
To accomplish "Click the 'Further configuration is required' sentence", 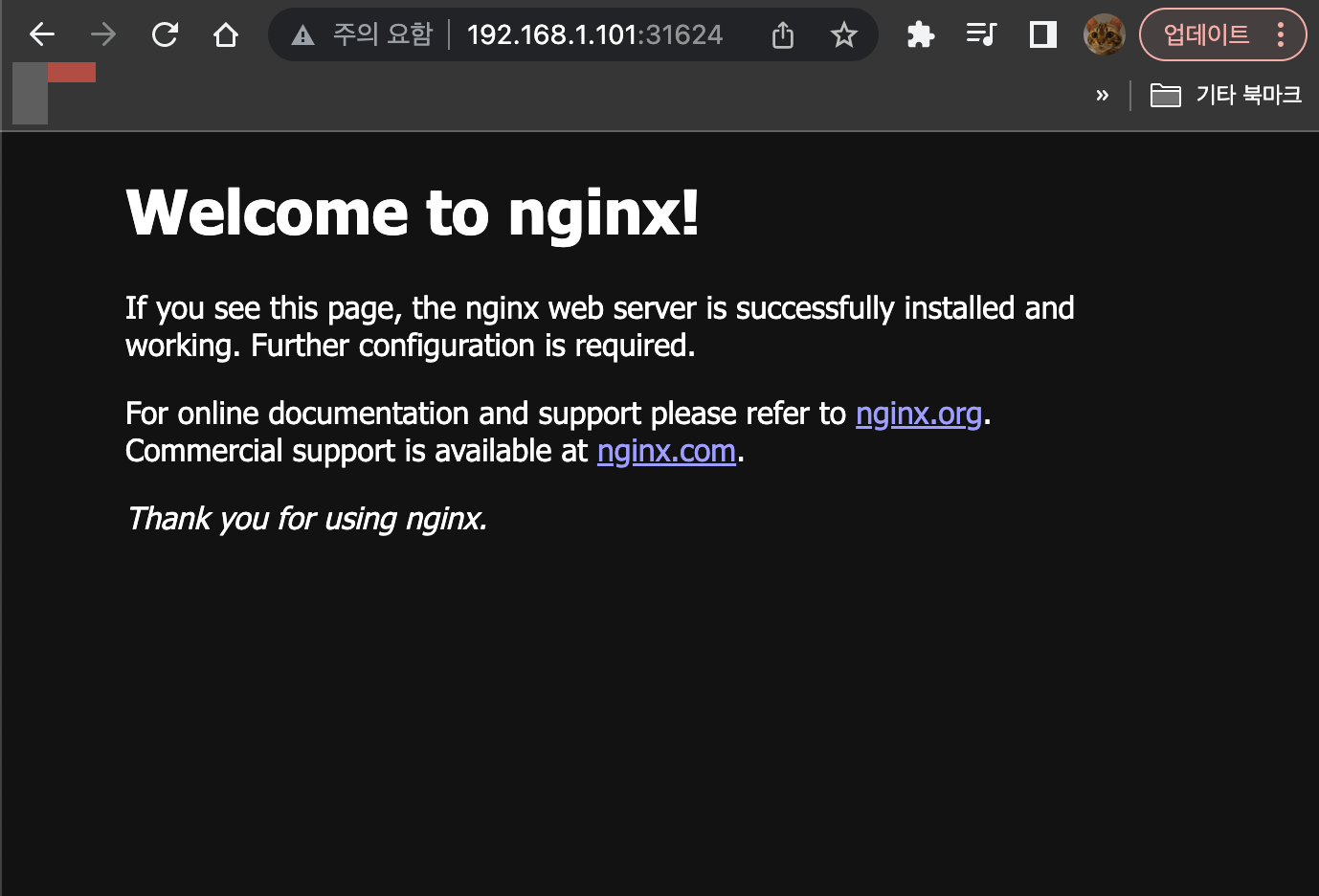I will [x=473, y=346].
